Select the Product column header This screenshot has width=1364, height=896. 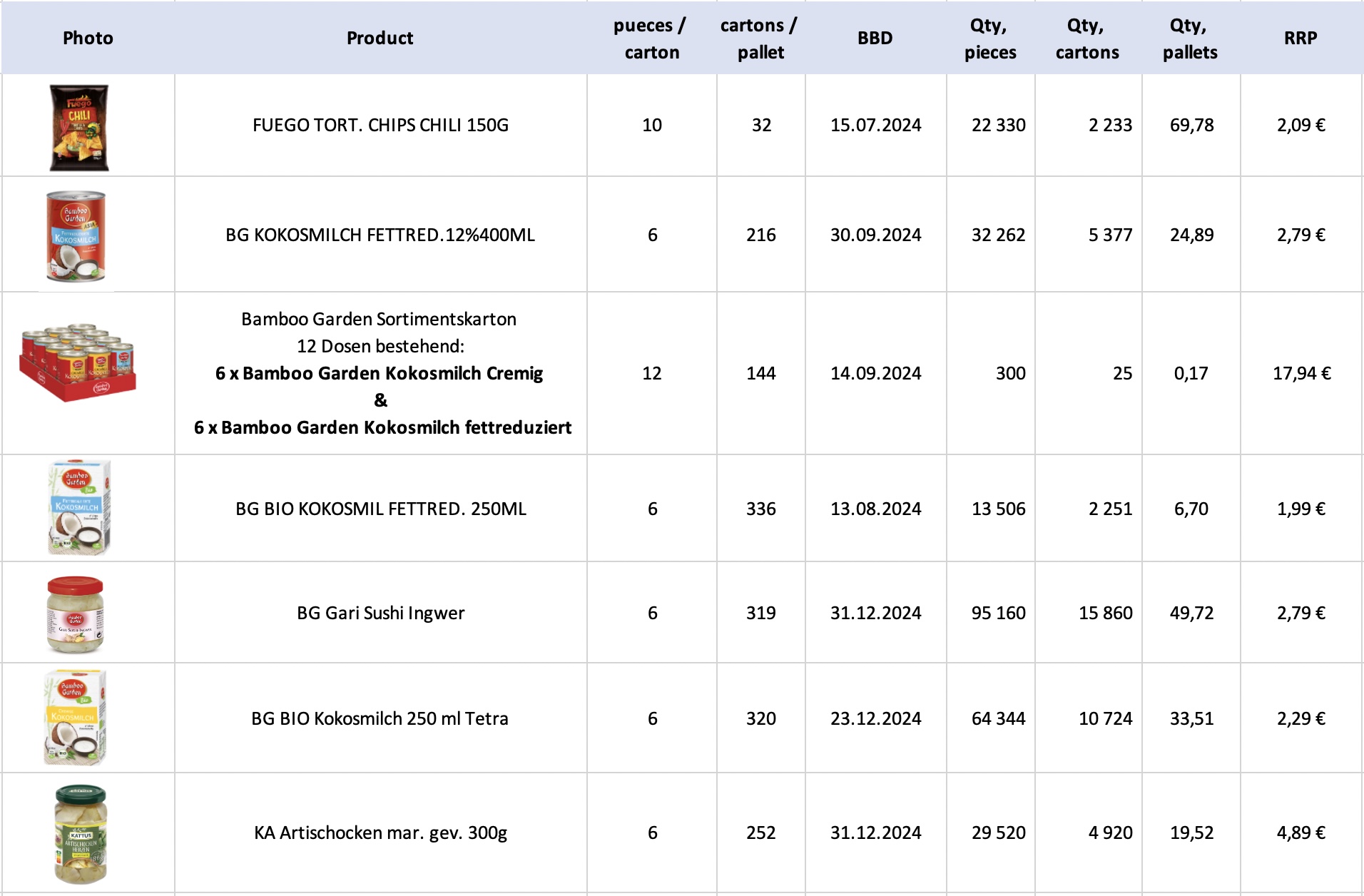point(380,38)
